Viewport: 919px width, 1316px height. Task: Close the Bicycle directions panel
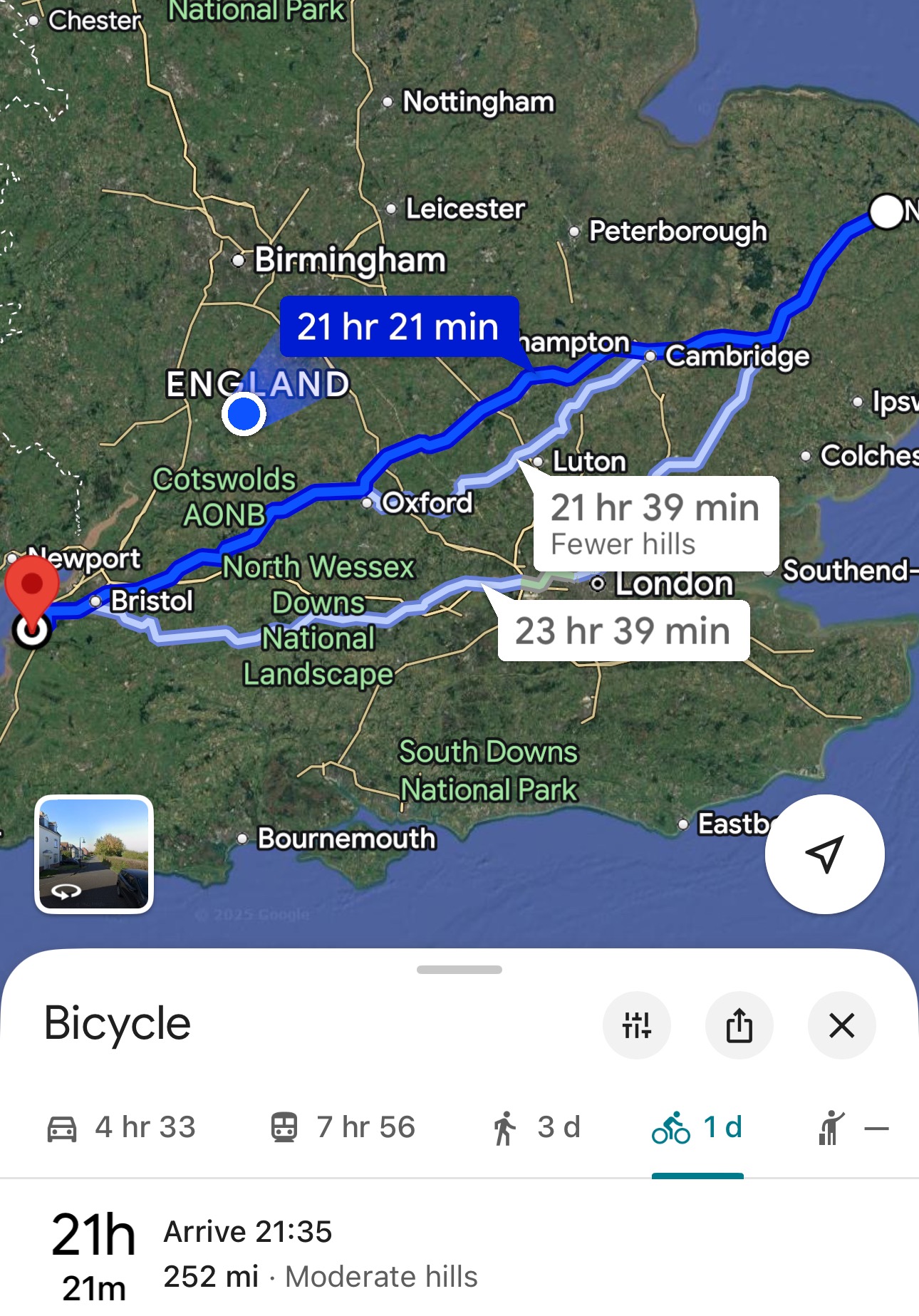tap(841, 1025)
